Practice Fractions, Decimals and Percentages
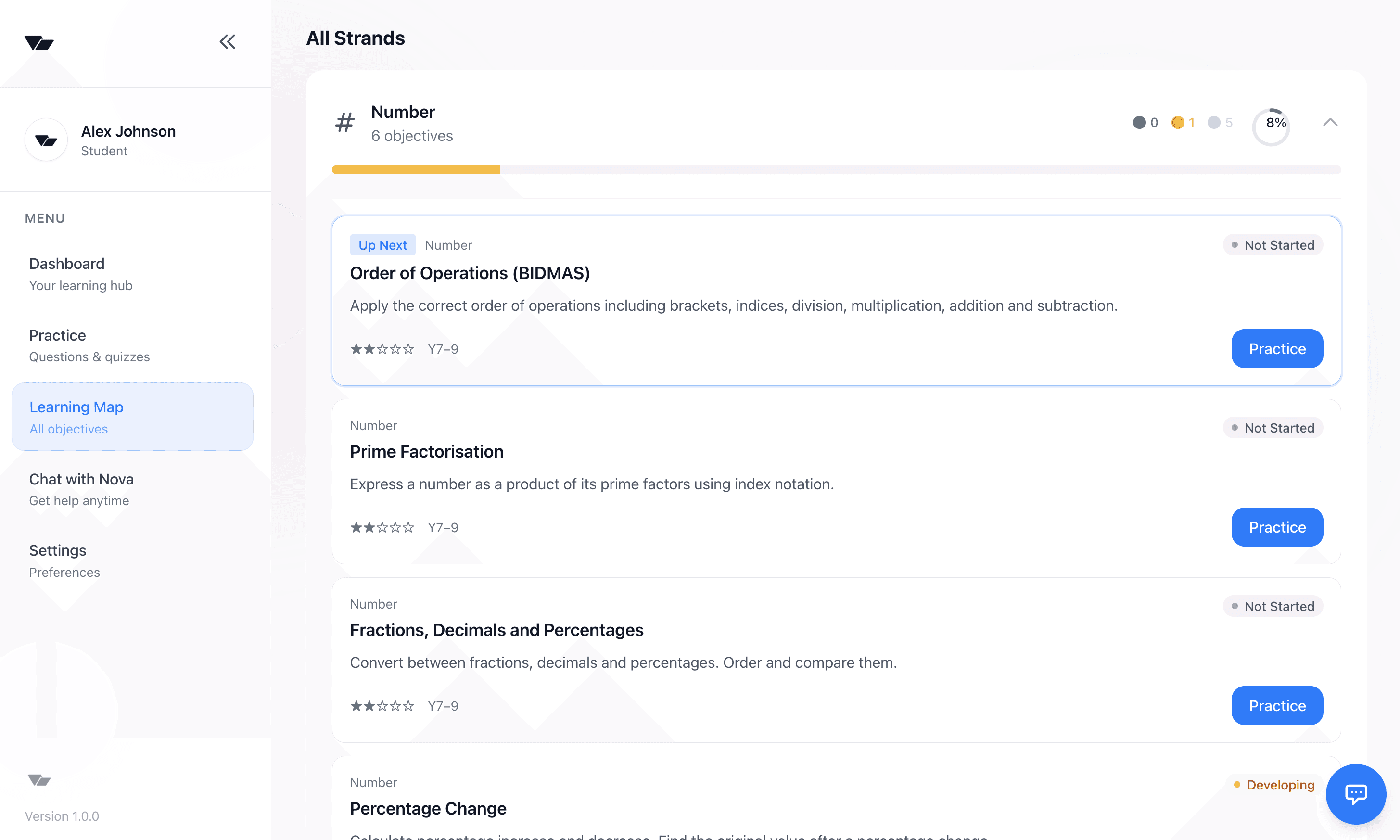The height and width of the screenshot is (840, 1400). pyautogui.click(x=1277, y=705)
